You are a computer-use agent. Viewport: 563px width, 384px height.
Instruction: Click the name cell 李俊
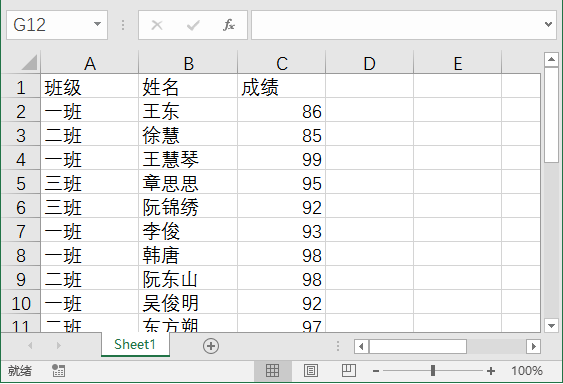pos(188,230)
